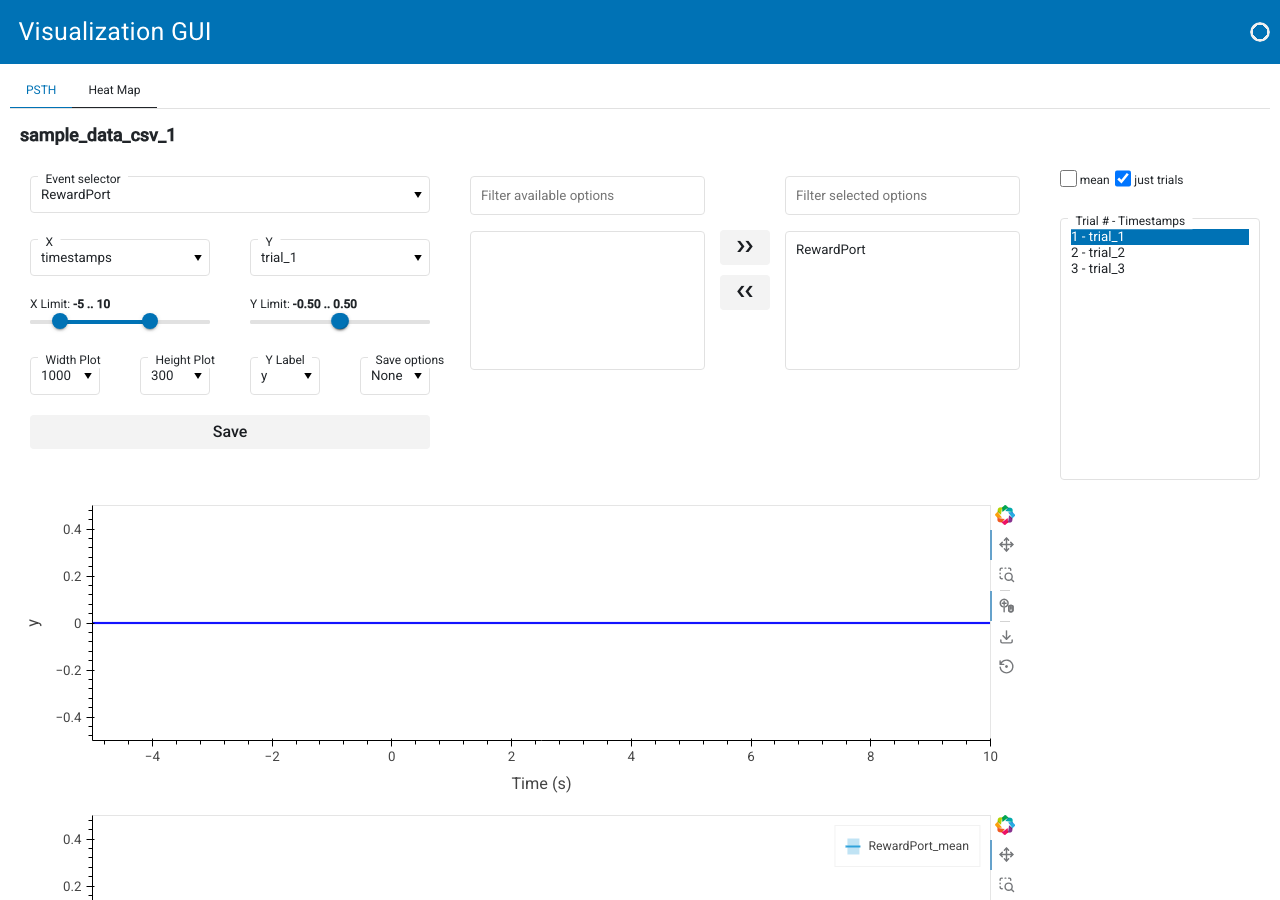Focus the Filter selected options field

pos(902,196)
